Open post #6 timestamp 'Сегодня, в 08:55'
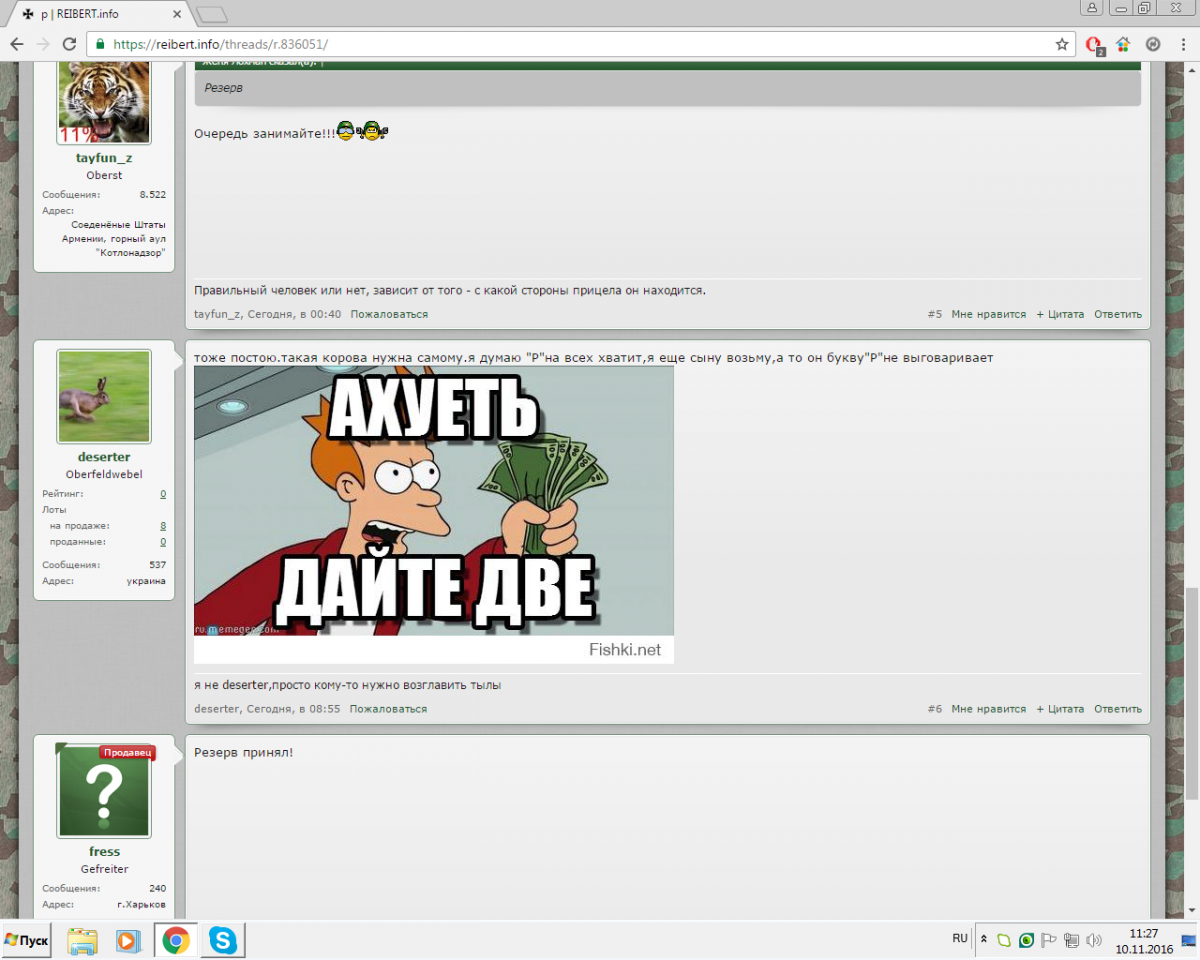 (293, 709)
